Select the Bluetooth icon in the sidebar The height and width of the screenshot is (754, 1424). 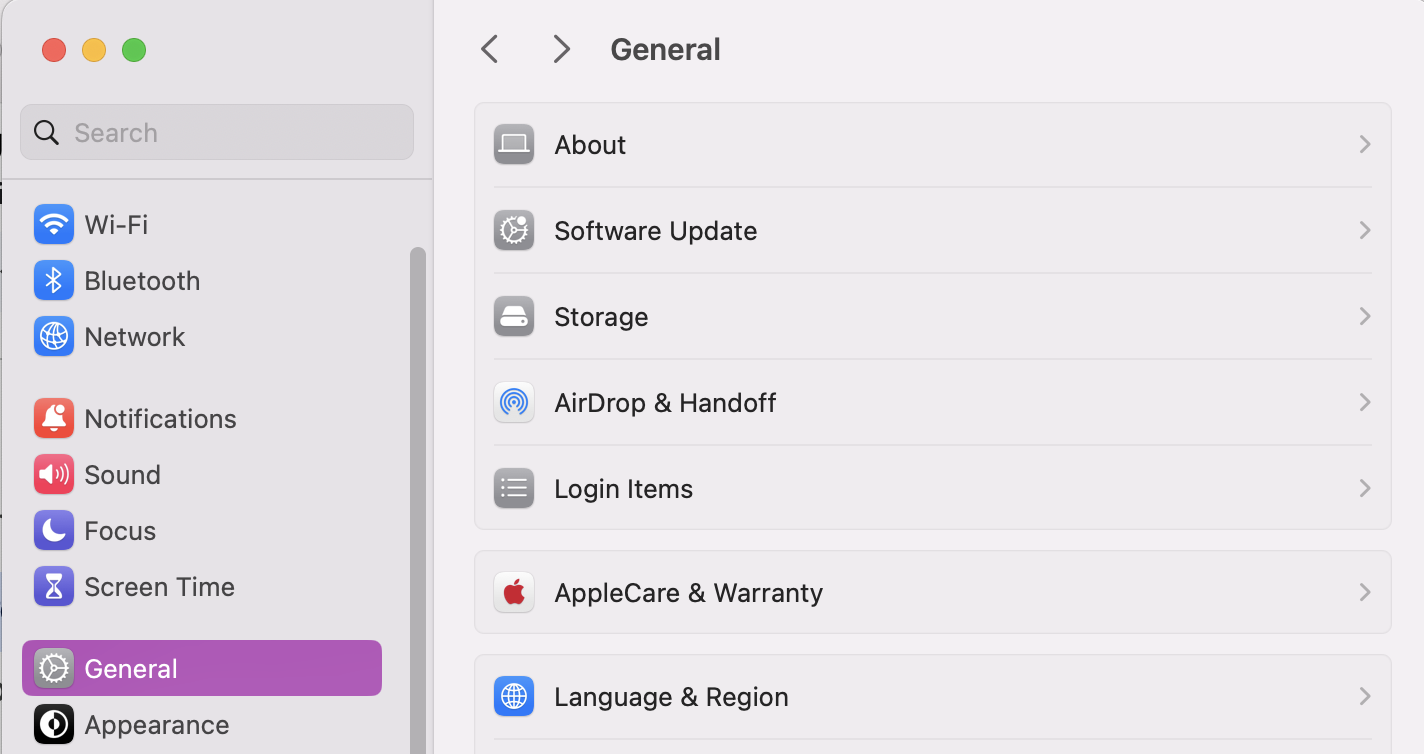pos(53,280)
